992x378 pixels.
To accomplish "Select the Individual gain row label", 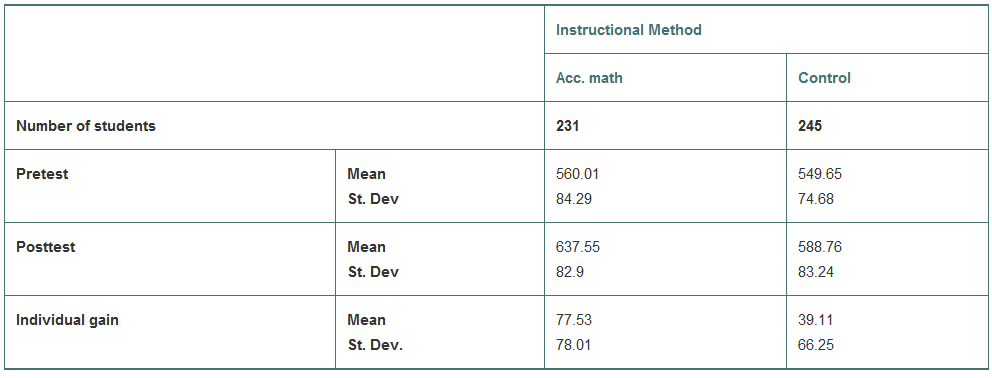I will coord(67,320).
